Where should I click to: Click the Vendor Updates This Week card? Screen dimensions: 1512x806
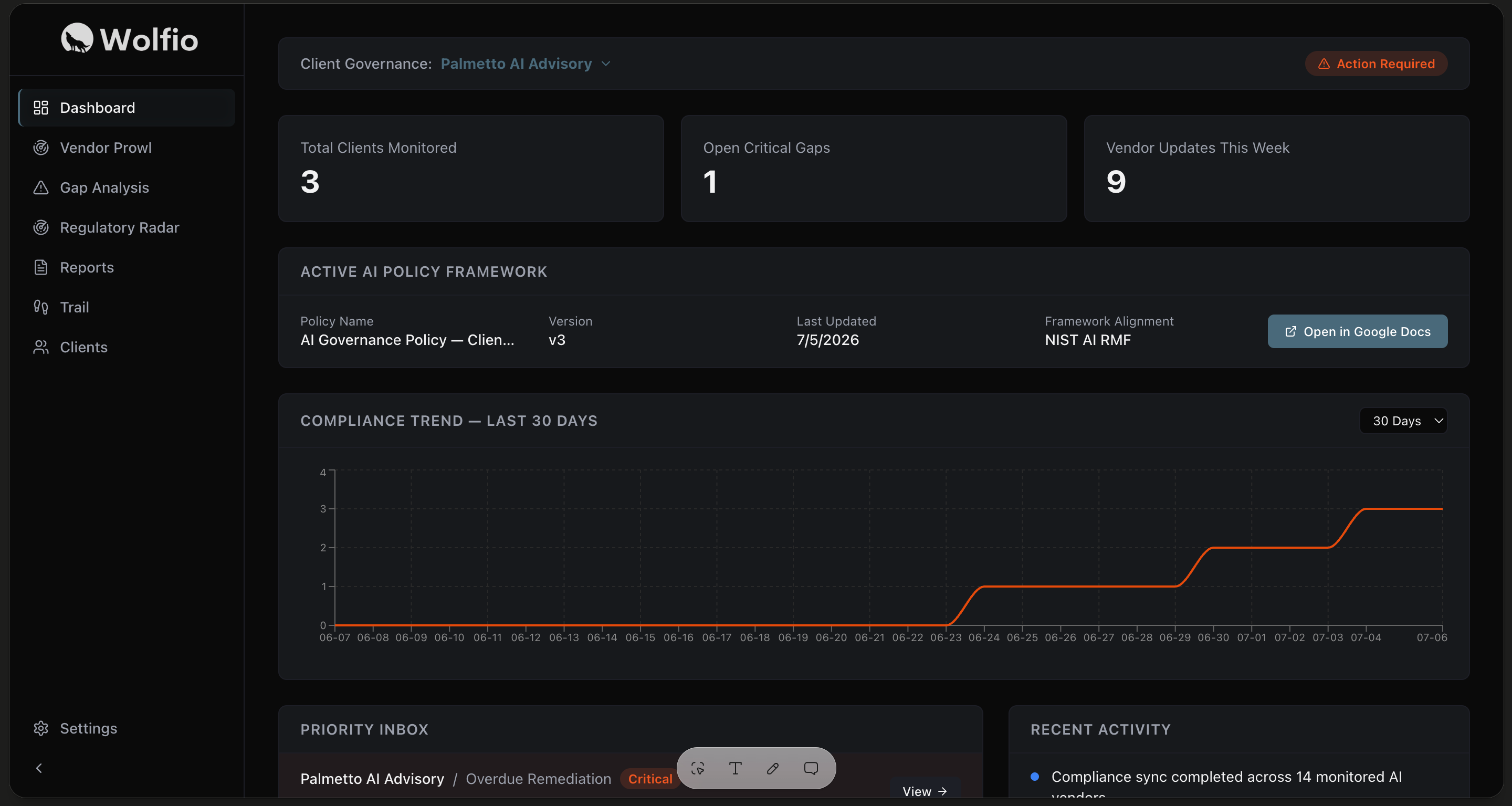pyautogui.click(x=1276, y=168)
